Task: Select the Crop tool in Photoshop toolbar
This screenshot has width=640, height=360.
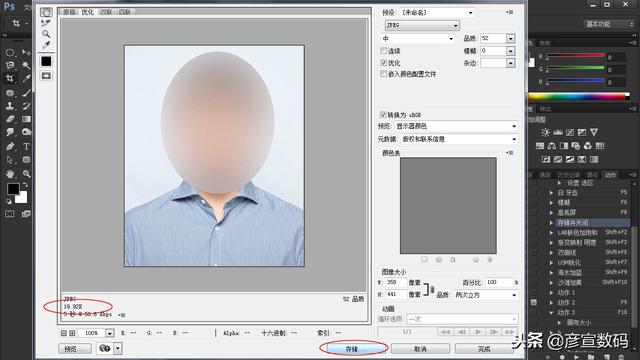Action: [10, 78]
